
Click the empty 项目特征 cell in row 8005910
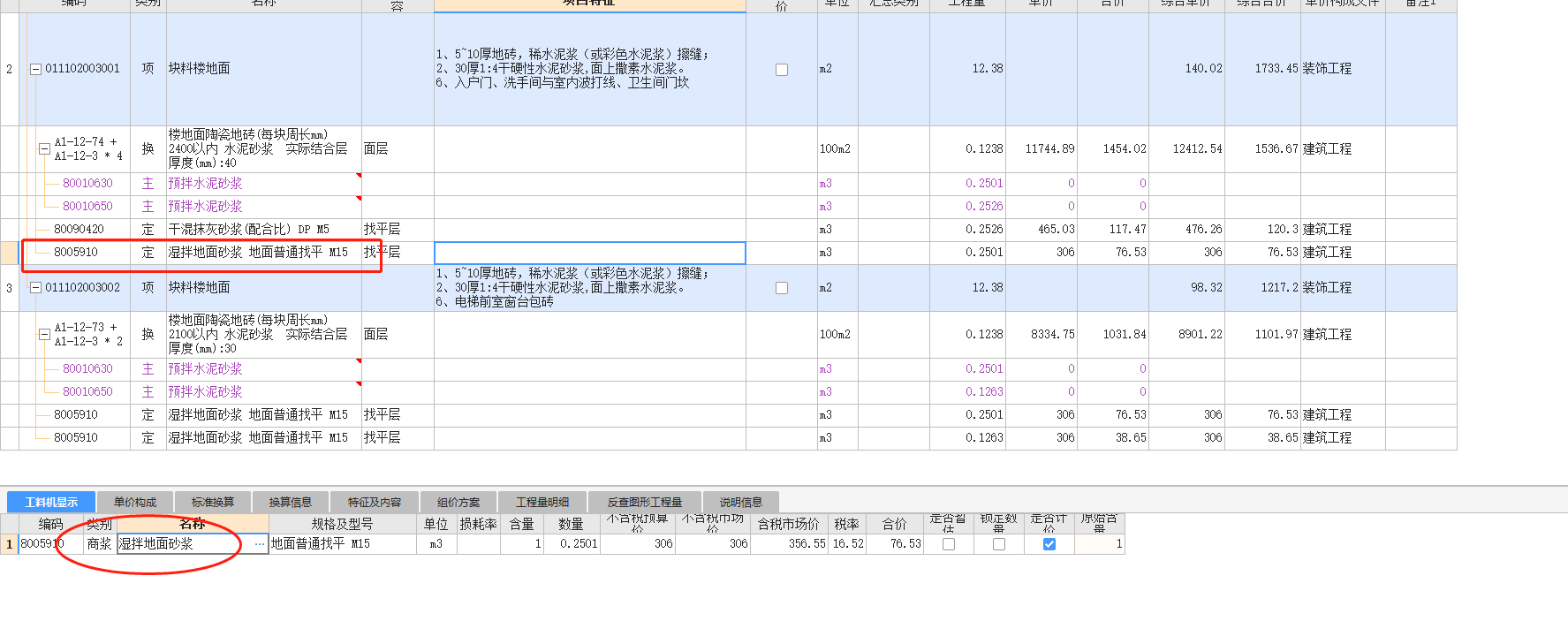click(x=590, y=253)
